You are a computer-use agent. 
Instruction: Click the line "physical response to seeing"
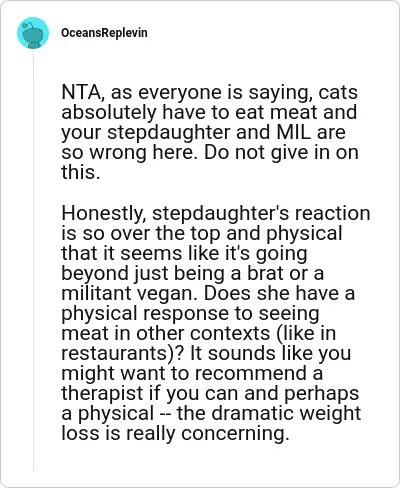point(190,314)
